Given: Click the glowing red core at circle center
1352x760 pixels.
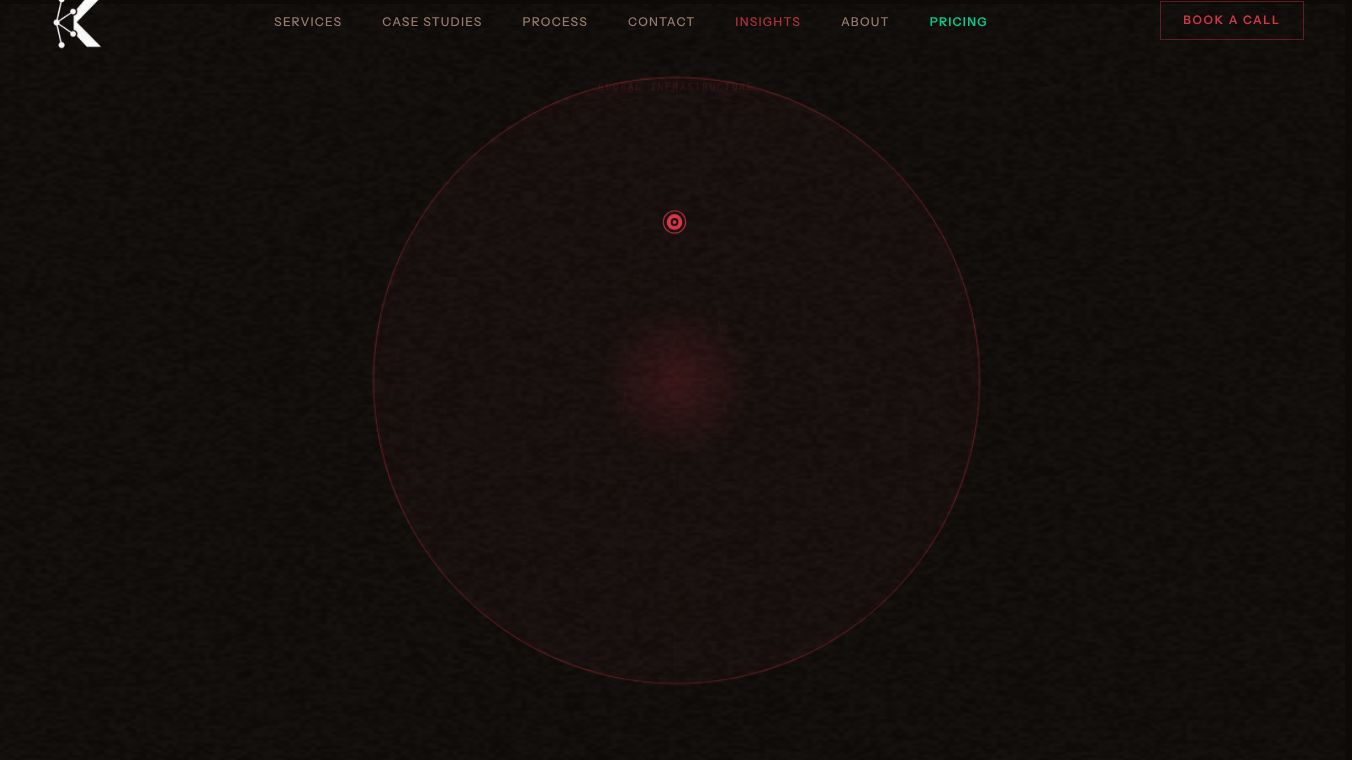Looking at the screenshot, I should 676,380.
